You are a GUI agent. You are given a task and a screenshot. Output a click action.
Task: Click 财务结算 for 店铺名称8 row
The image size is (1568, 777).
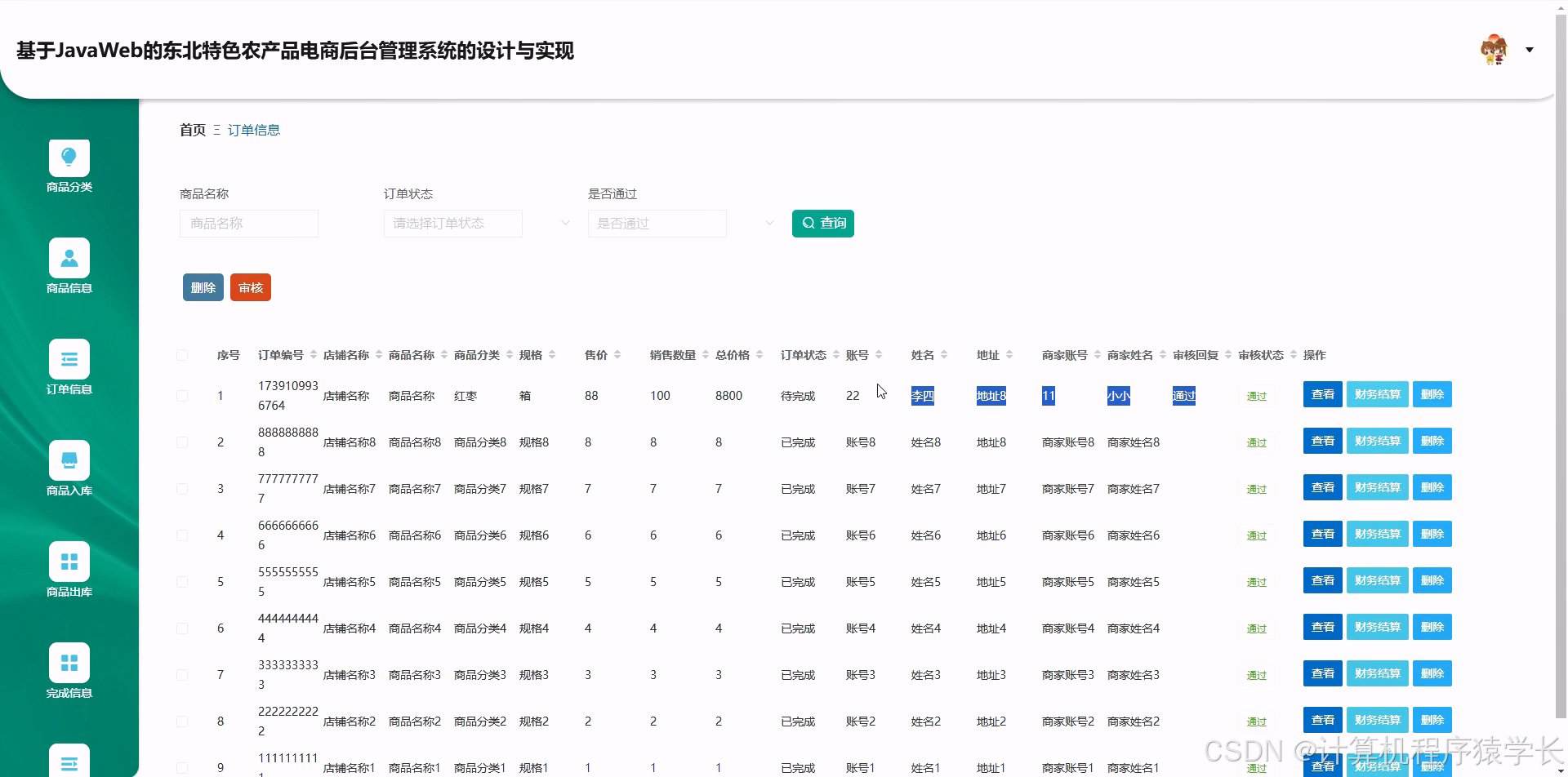(1378, 441)
